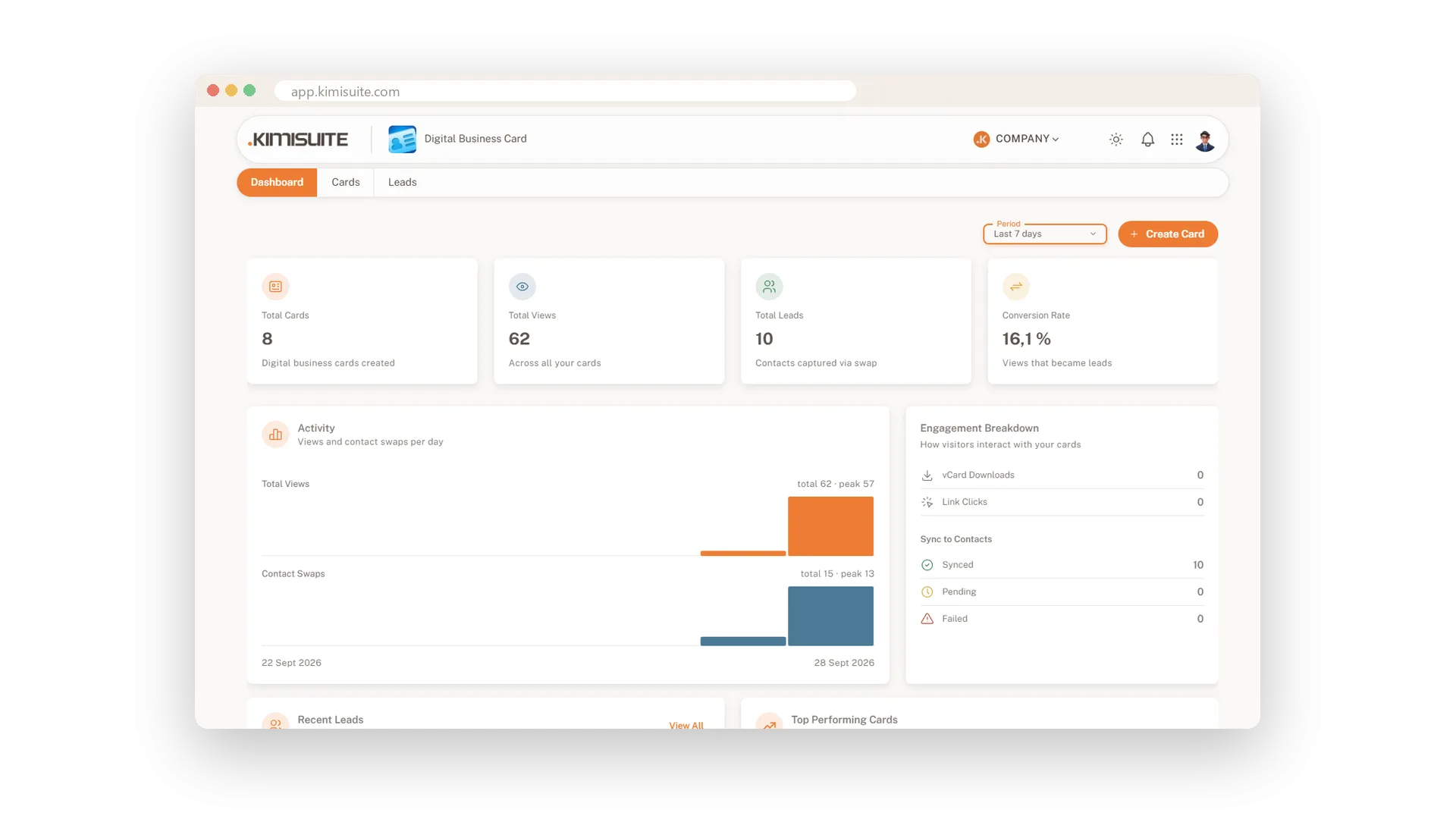The image size is (1456, 819).
Task: Click the Total Views value 62
Action: [519, 339]
